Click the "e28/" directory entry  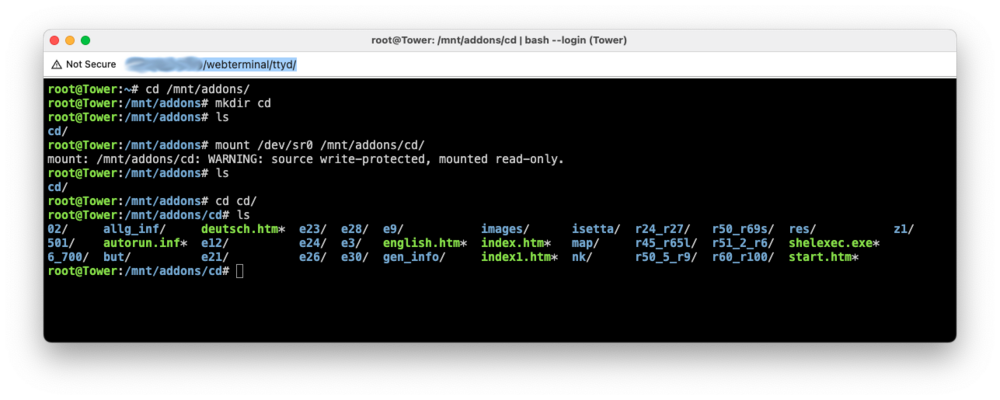point(355,229)
